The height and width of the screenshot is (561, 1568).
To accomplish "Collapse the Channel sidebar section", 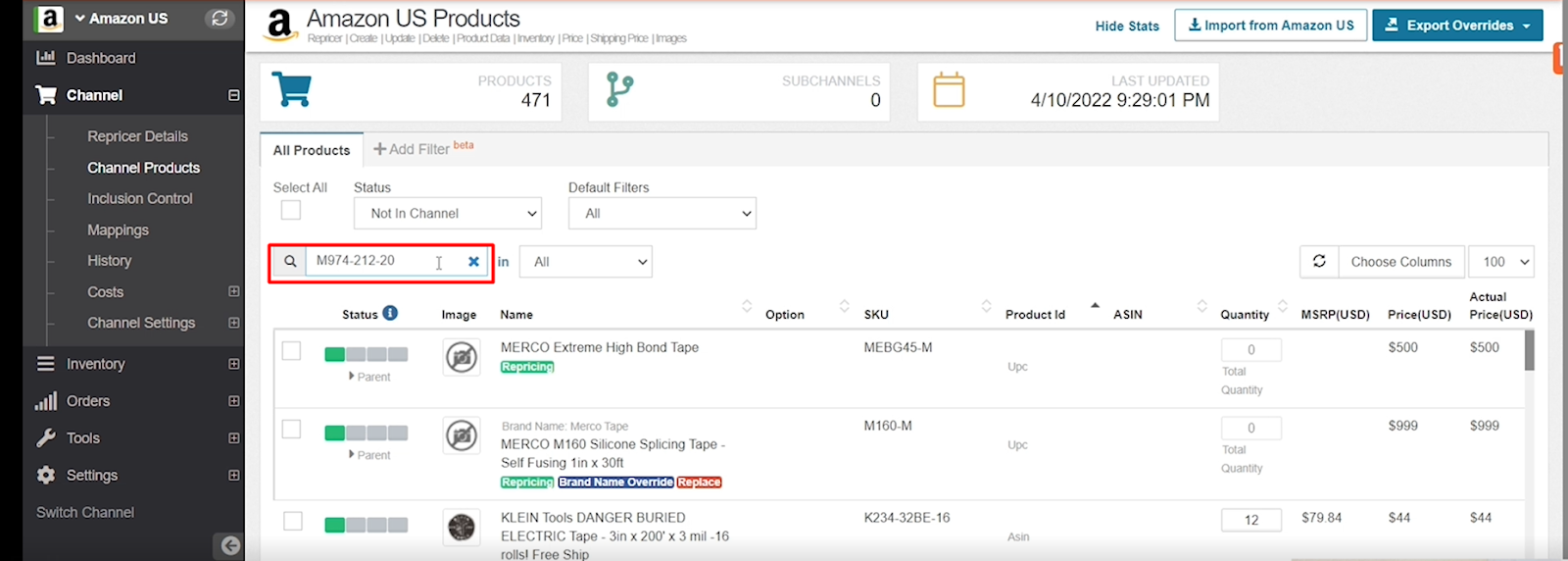I will tap(234, 95).
